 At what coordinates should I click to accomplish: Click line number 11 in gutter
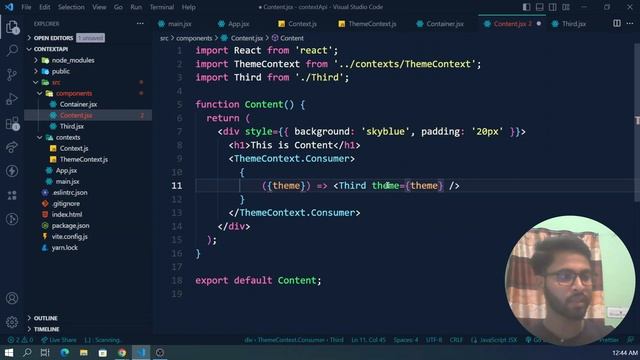(177, 186)
